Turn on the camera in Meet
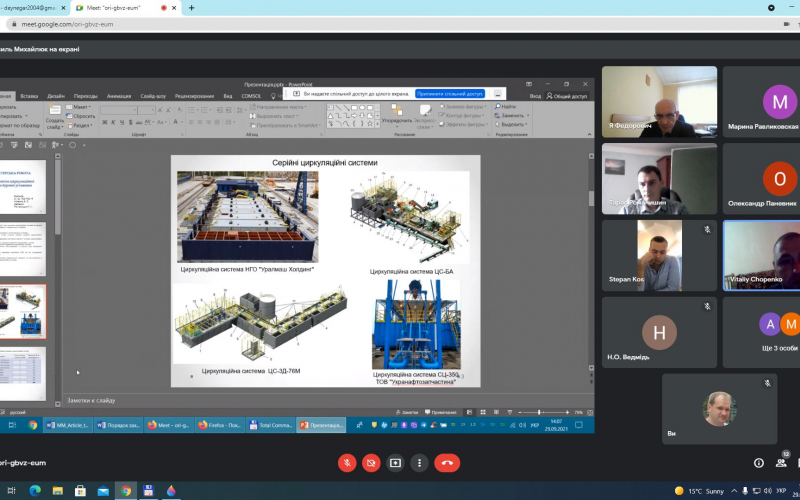The height and width of the screenshot is (500, 800). point(371,463)
